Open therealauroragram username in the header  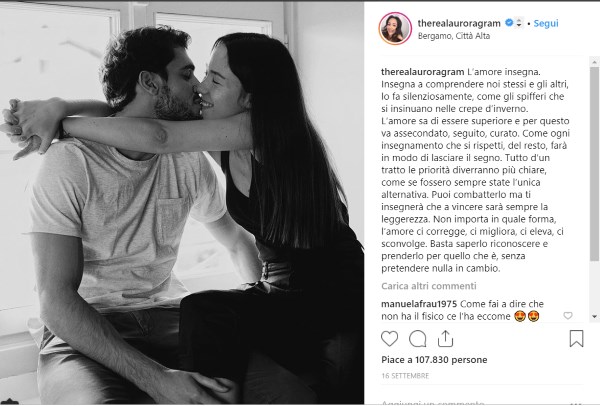point(459,23)
